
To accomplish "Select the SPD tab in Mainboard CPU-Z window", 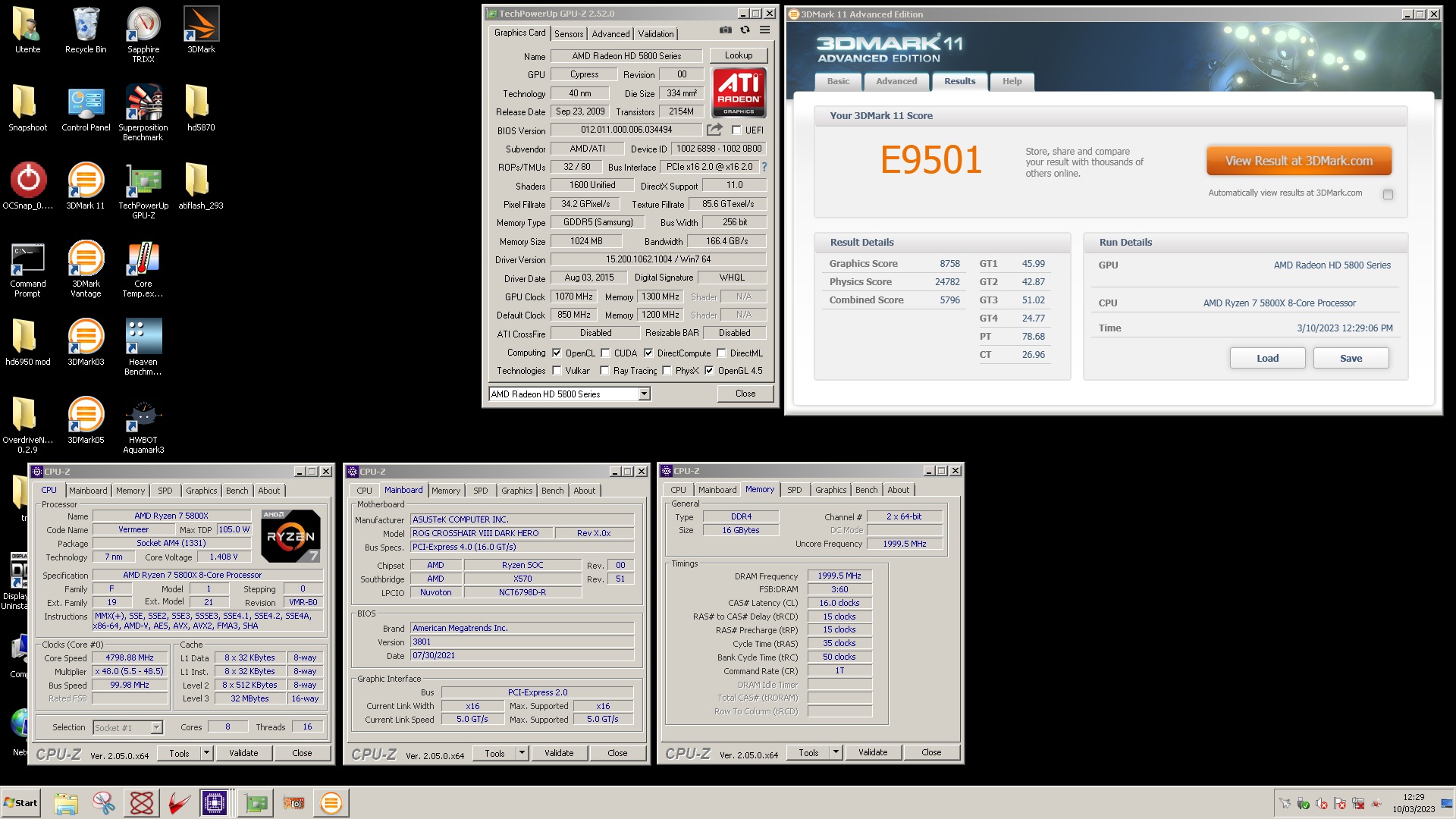I will coord(481,491).
